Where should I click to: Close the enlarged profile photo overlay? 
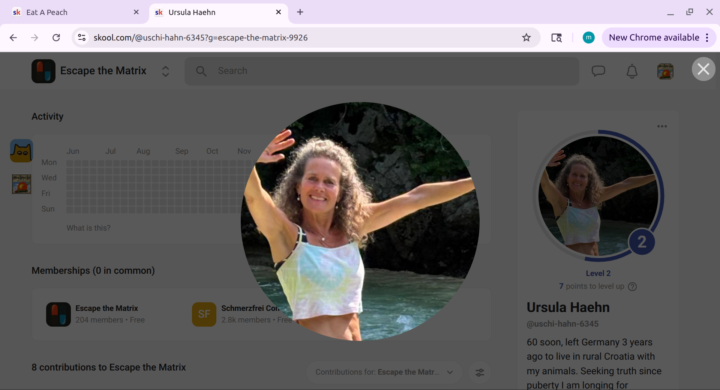pyautogui.click(x=703, y=69)
